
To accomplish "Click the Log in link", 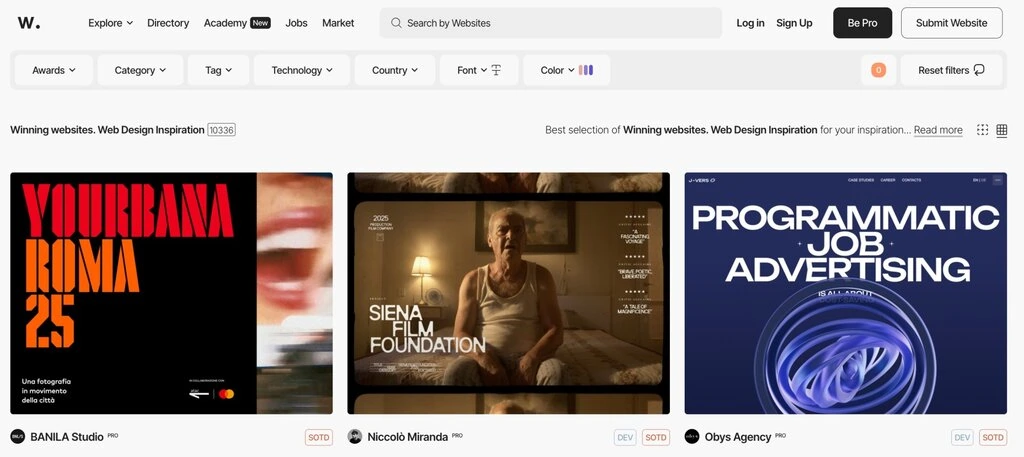I will 750,23.
